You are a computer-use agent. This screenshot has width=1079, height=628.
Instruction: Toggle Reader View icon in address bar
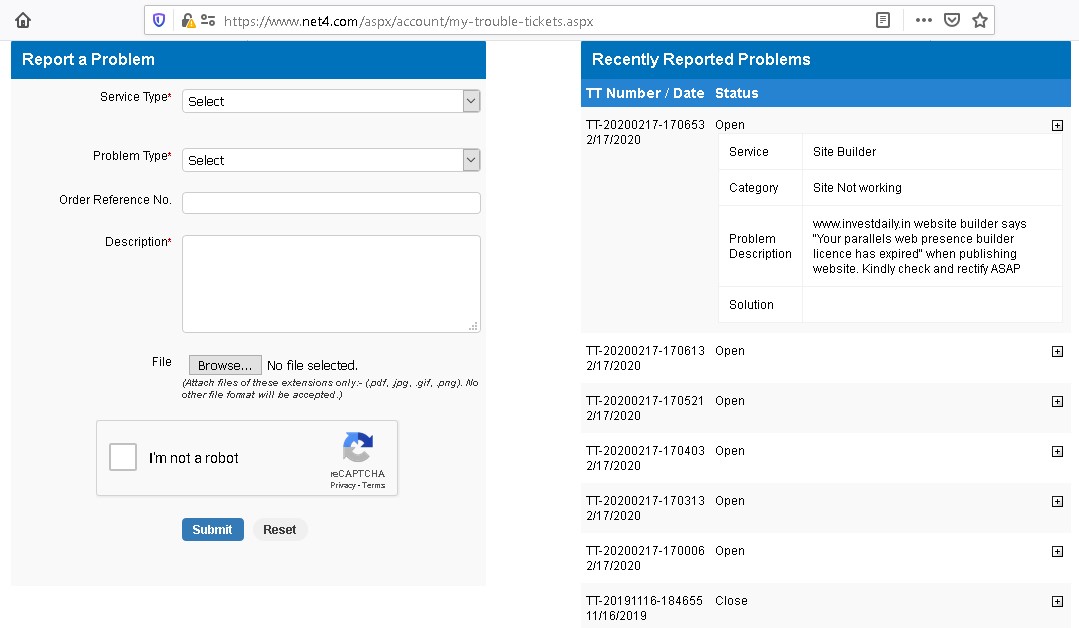pos(882,20)
